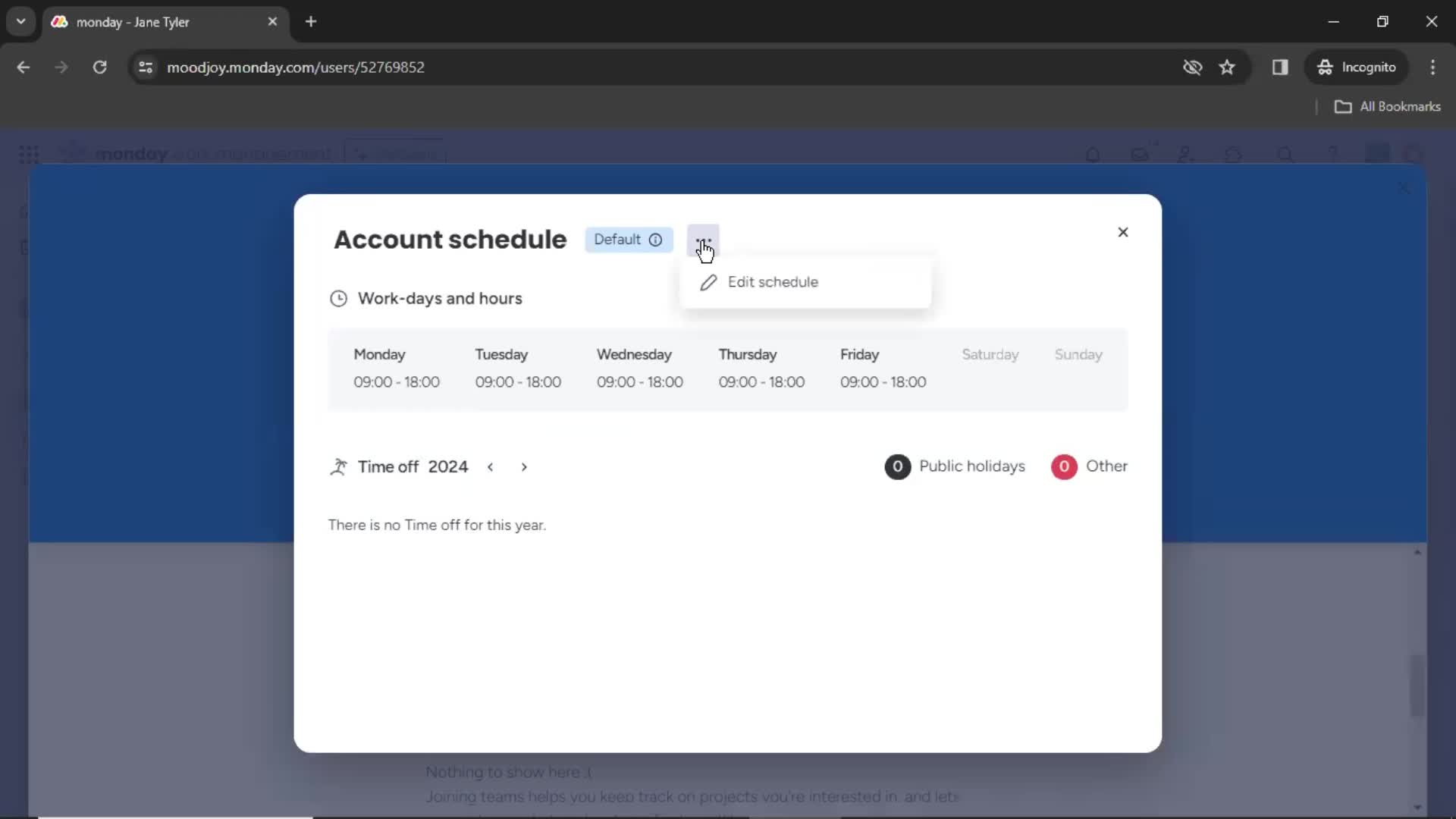This screenshot has height=819, width=1456.
Task: Open the account schedule settings menu
Action: (703, 239)
